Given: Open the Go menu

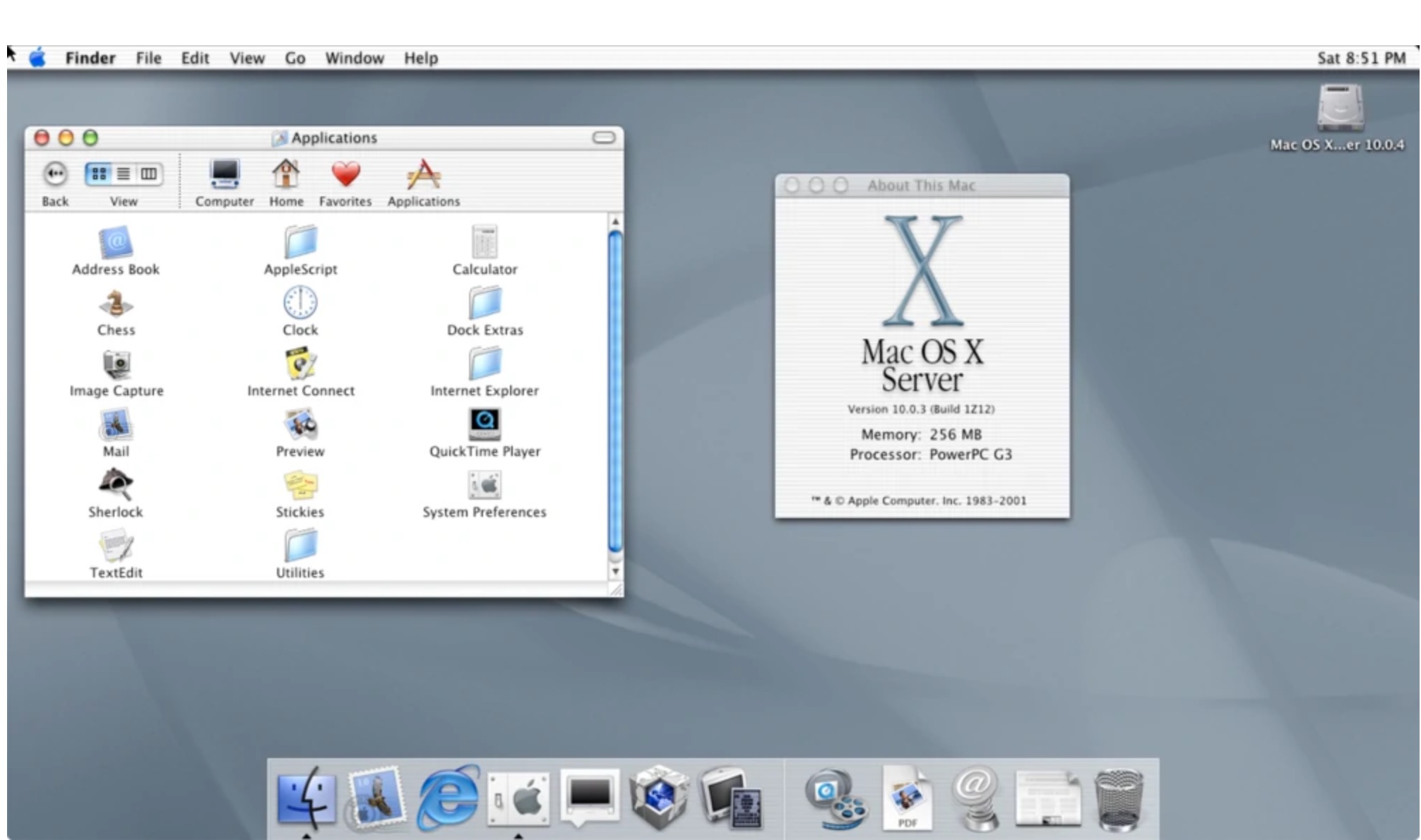Looking at the screenshot, I should coord(295,58).
